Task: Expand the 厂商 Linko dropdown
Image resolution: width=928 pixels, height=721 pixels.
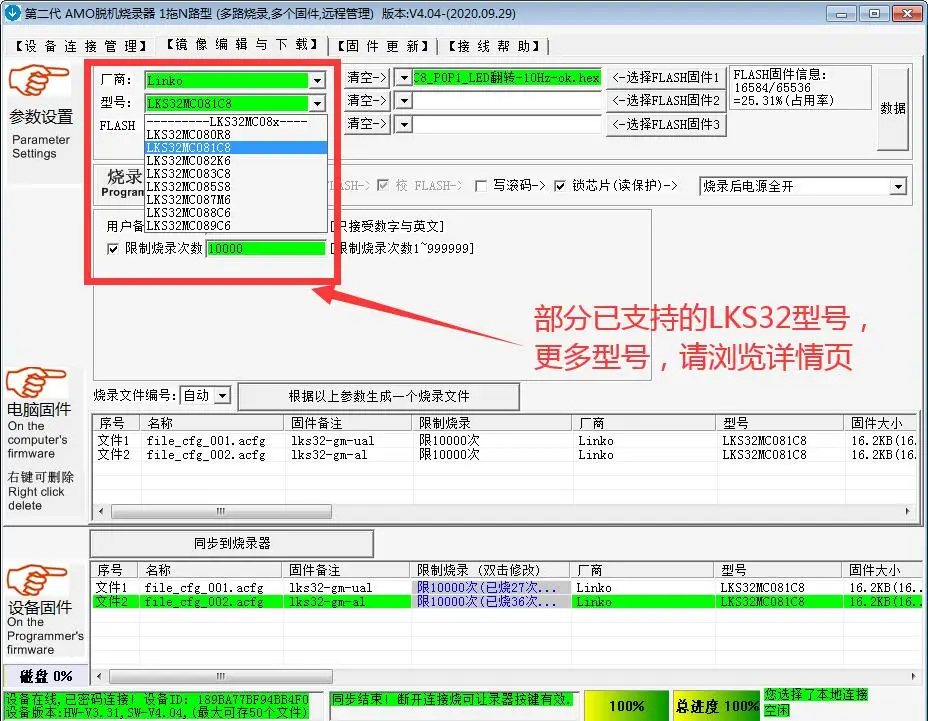Action: click(318, 80)
